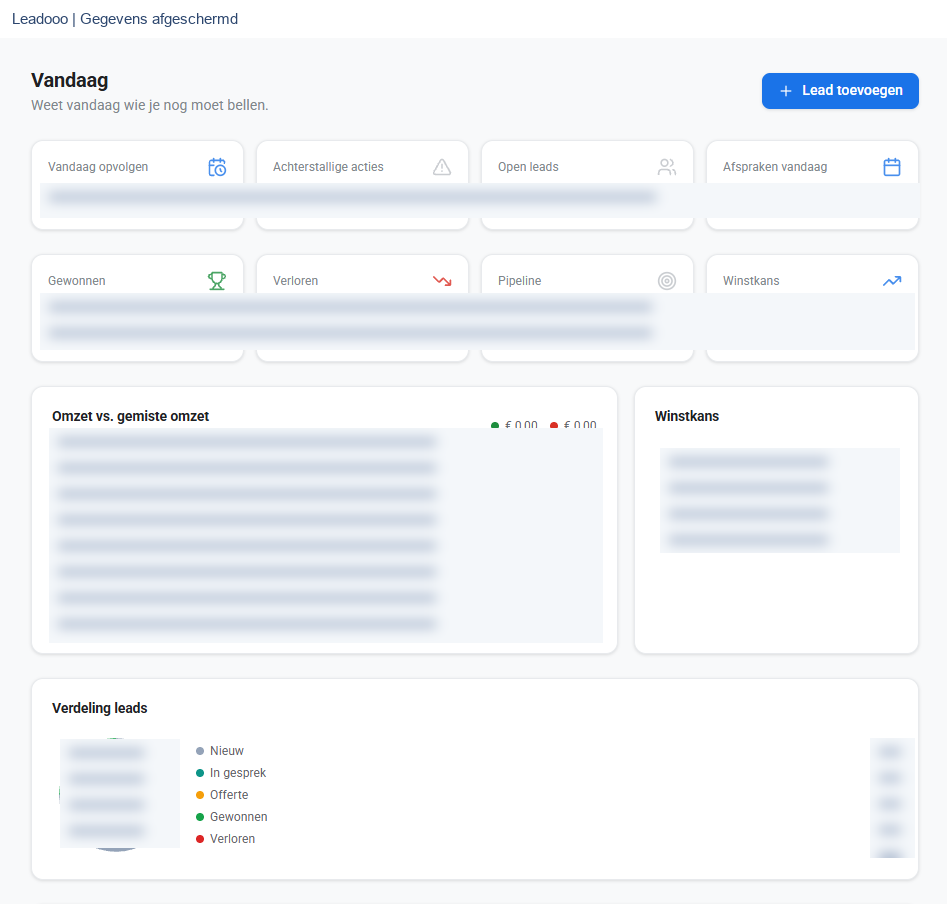Screen dimensions: 947x904
Task: Click the red gemiste omzet legend dot
Action: coord(554,425)
